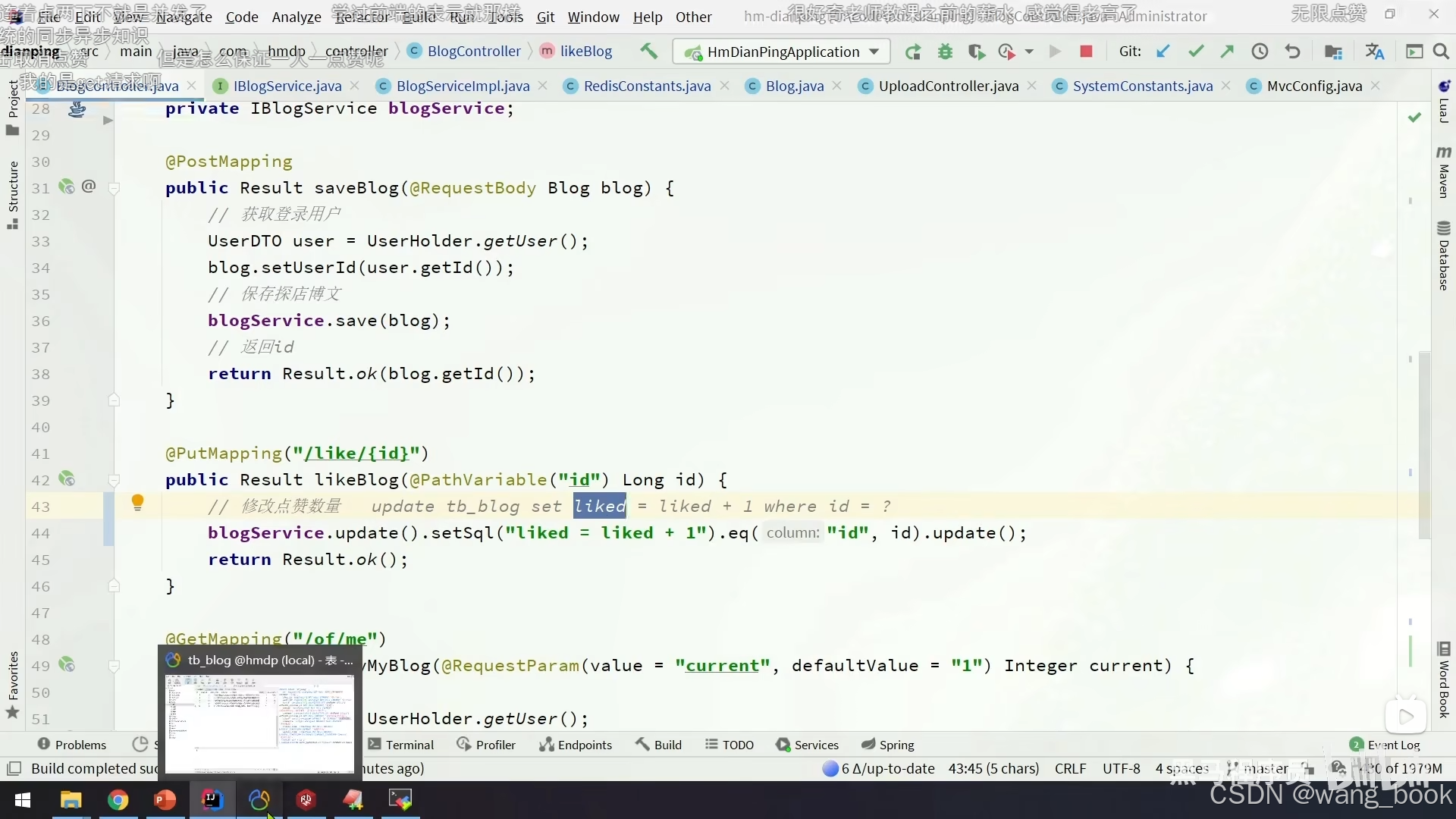
Task: Click the Build project hammer icon
Action: pos(648,52)
